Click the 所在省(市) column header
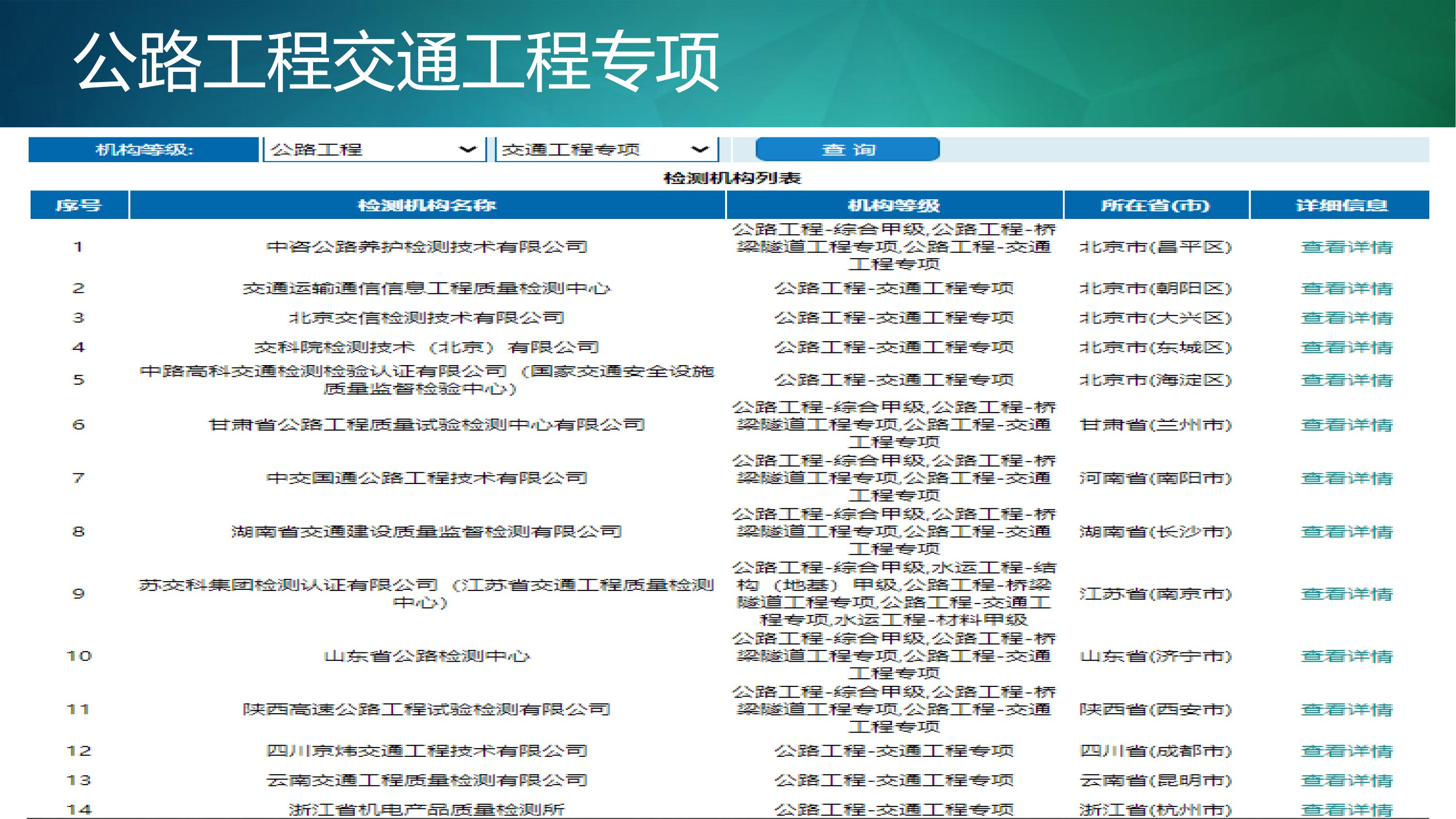 [1156, 204]
